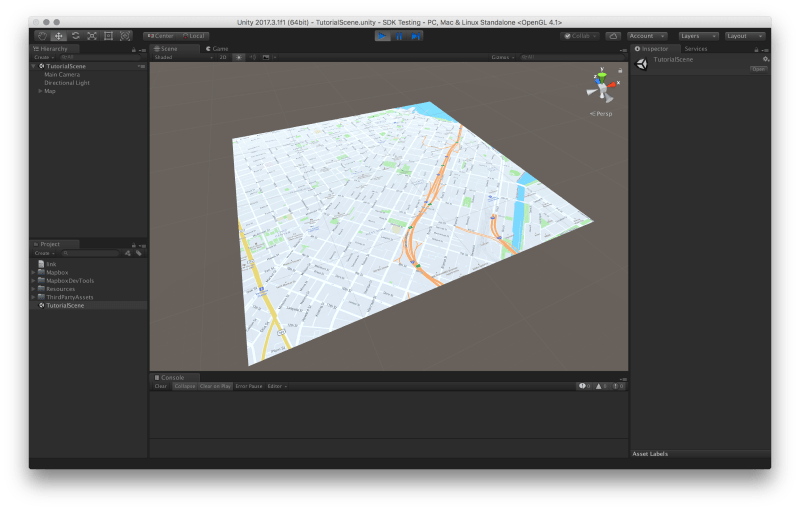Click the Open button in Inspector
The height and width of the screenshot is (511, 800).
pos(758,69)
